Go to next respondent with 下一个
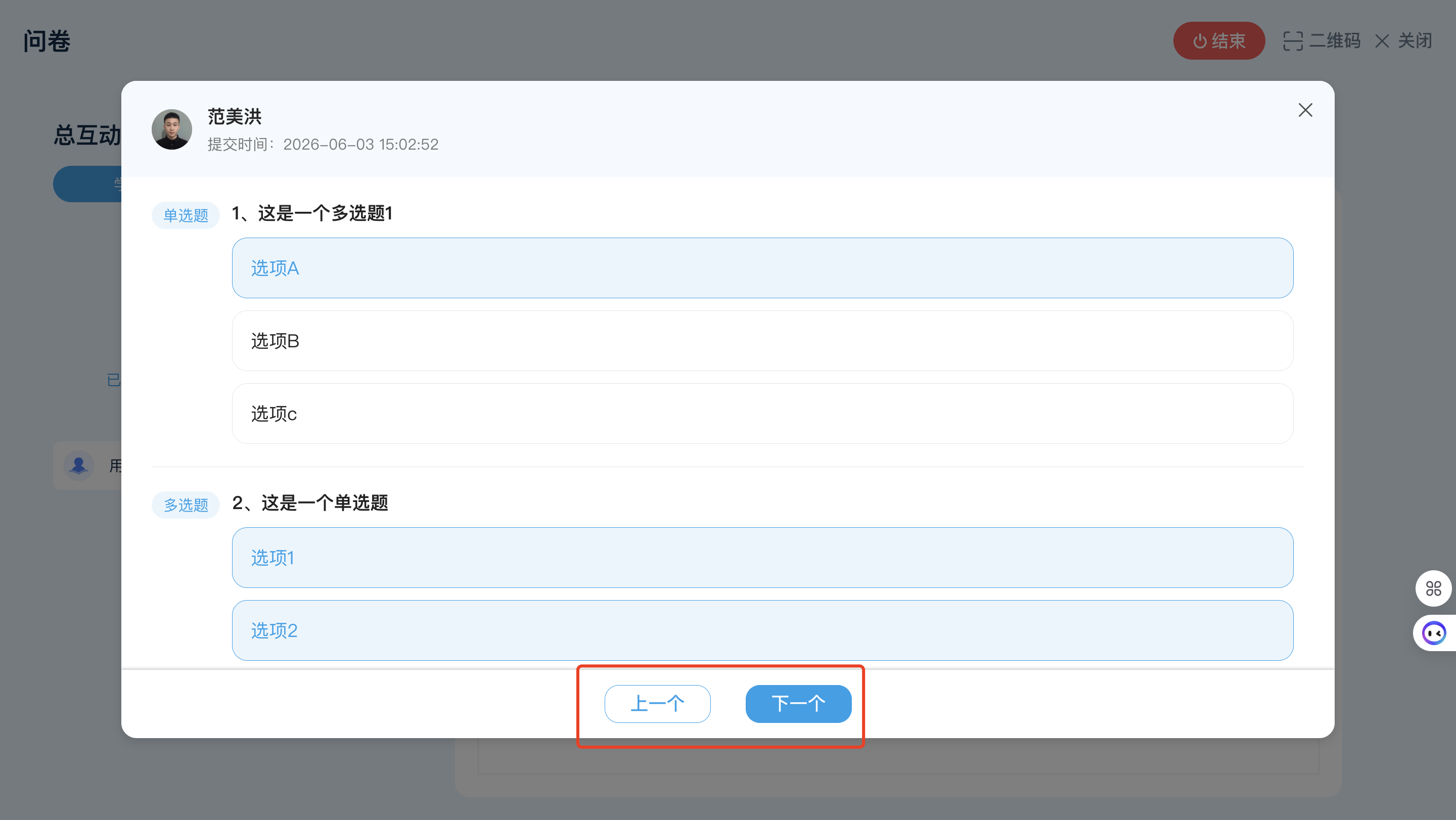Screen dimensions: 1456x820 pyautogui.click(x=798, y=704)
